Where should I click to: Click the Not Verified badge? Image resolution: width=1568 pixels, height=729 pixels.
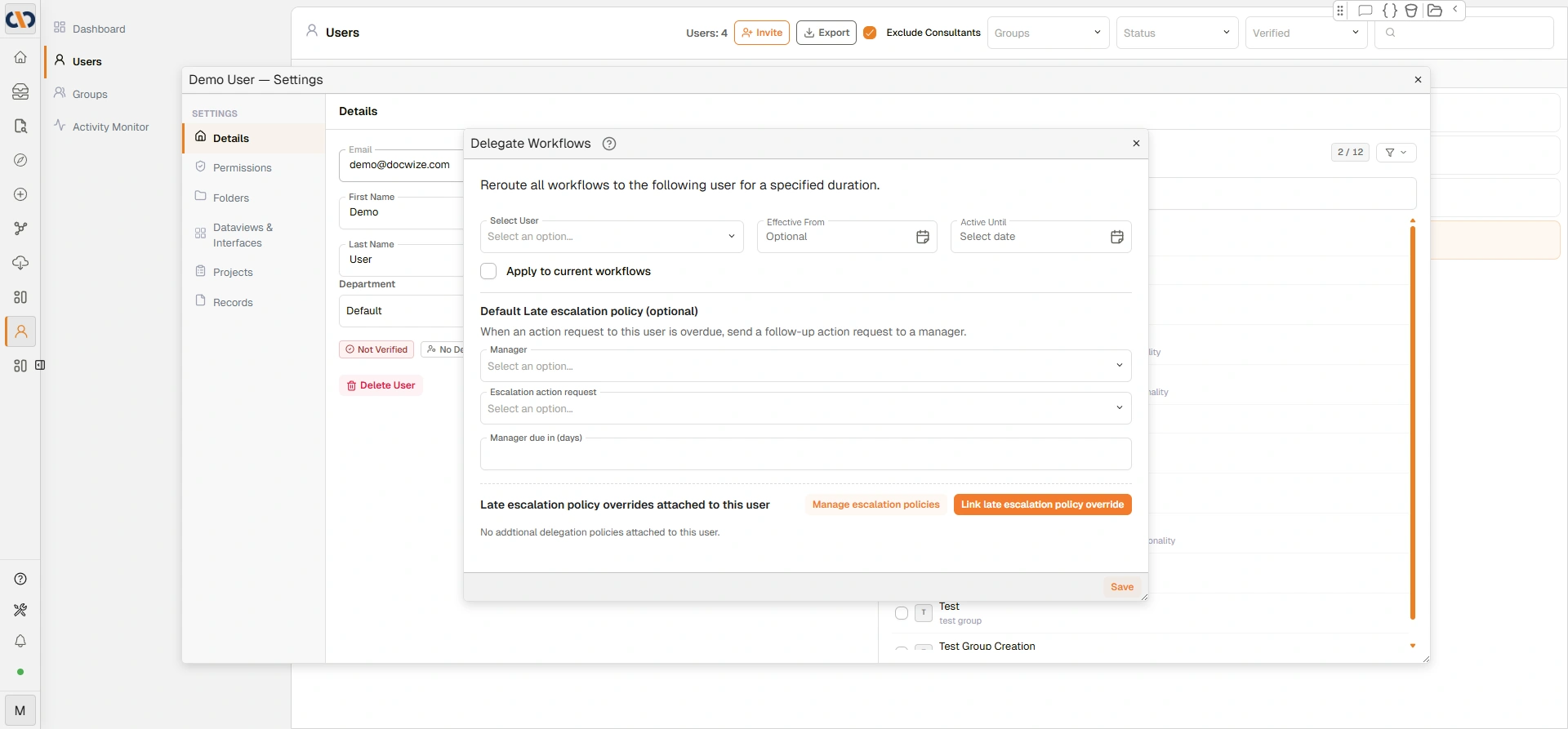click(376, 349)
